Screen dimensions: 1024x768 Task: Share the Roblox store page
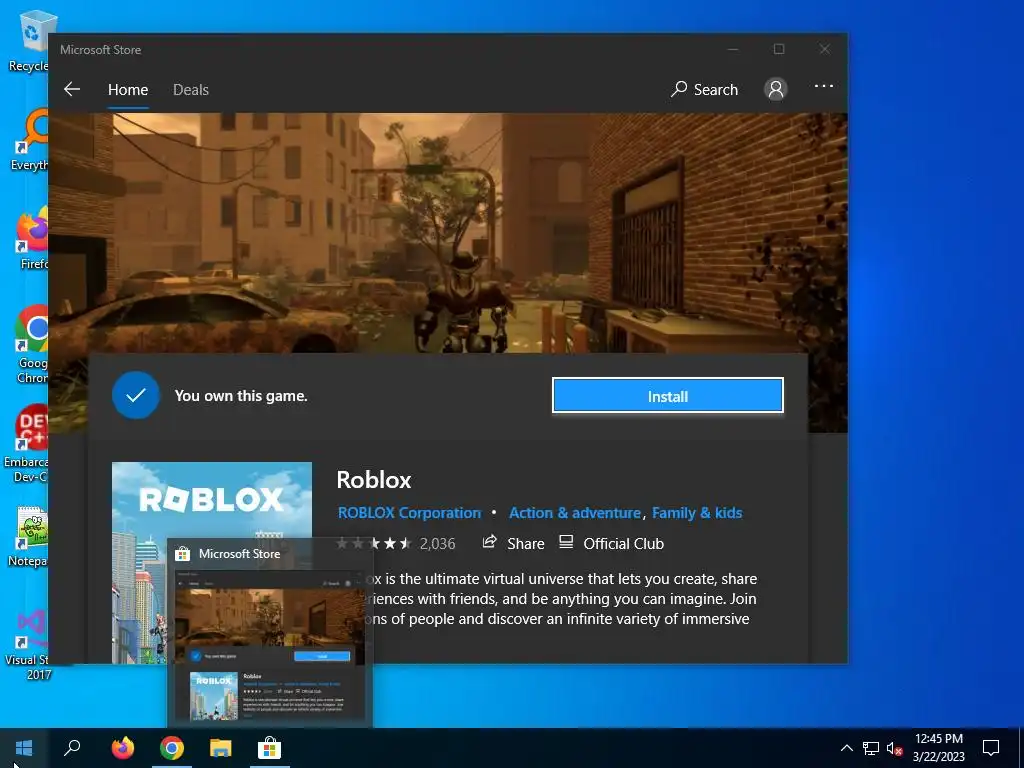coord(513,543)
